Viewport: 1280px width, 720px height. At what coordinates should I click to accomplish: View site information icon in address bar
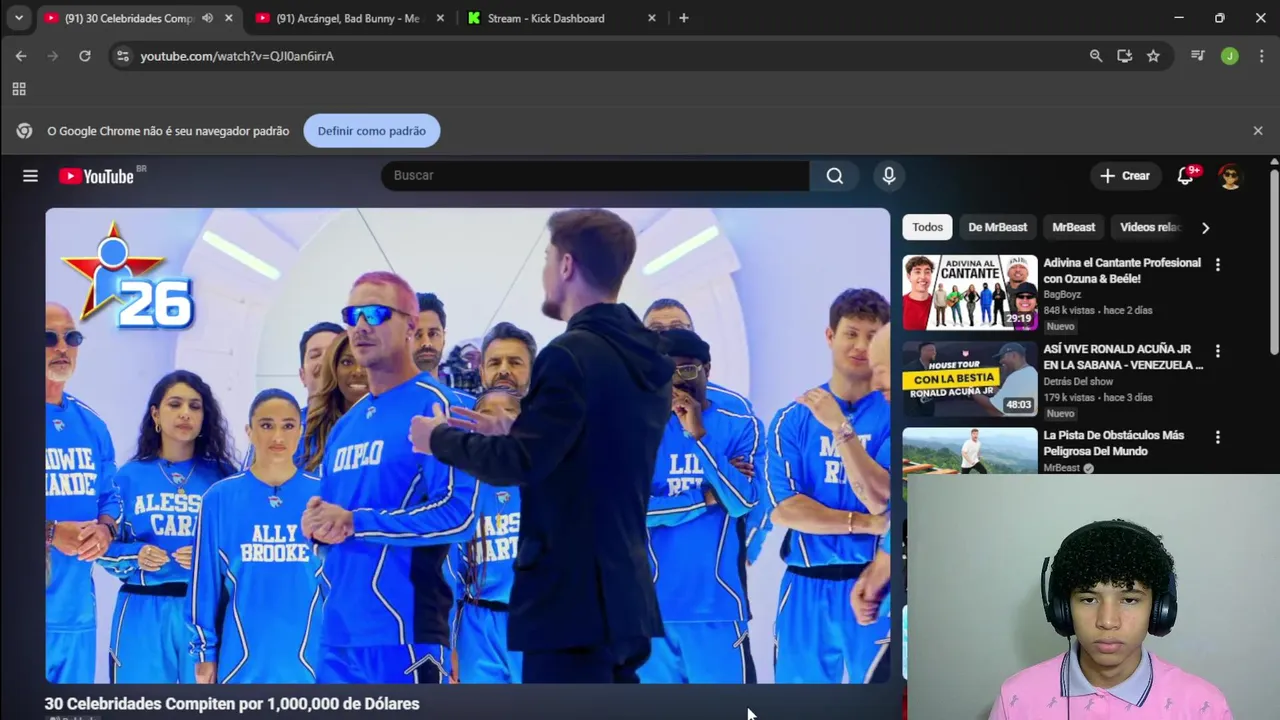coord(122,56)
